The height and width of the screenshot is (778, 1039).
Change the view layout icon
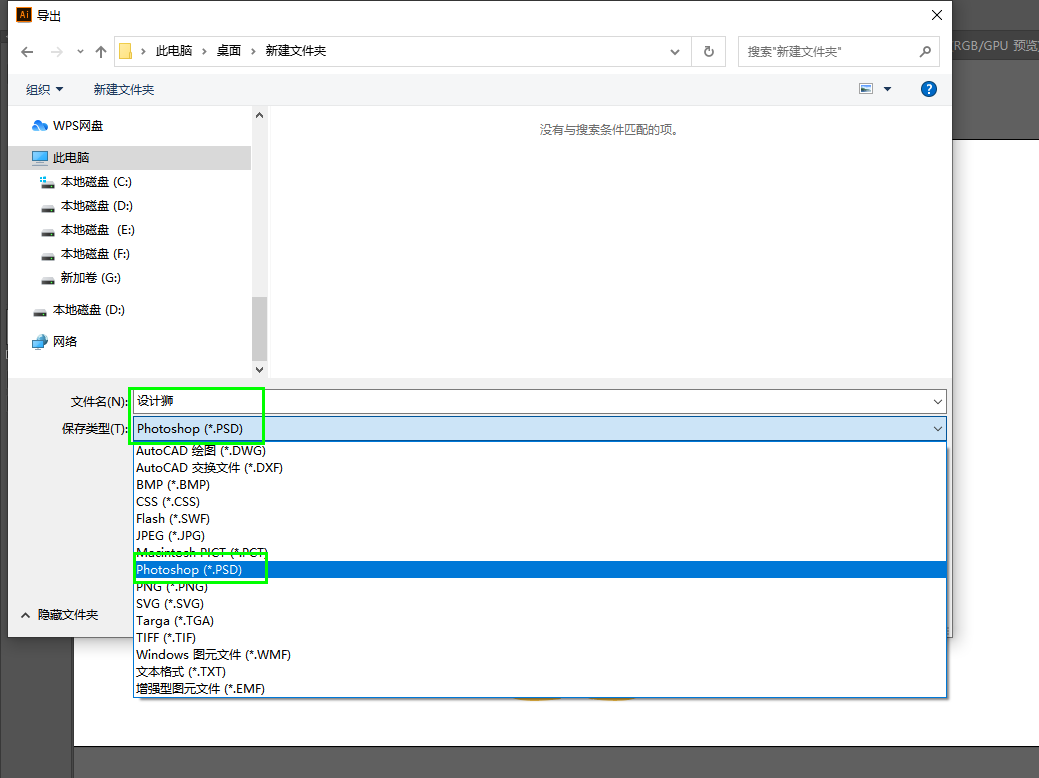pyautogui.click(x=866, y=89)
